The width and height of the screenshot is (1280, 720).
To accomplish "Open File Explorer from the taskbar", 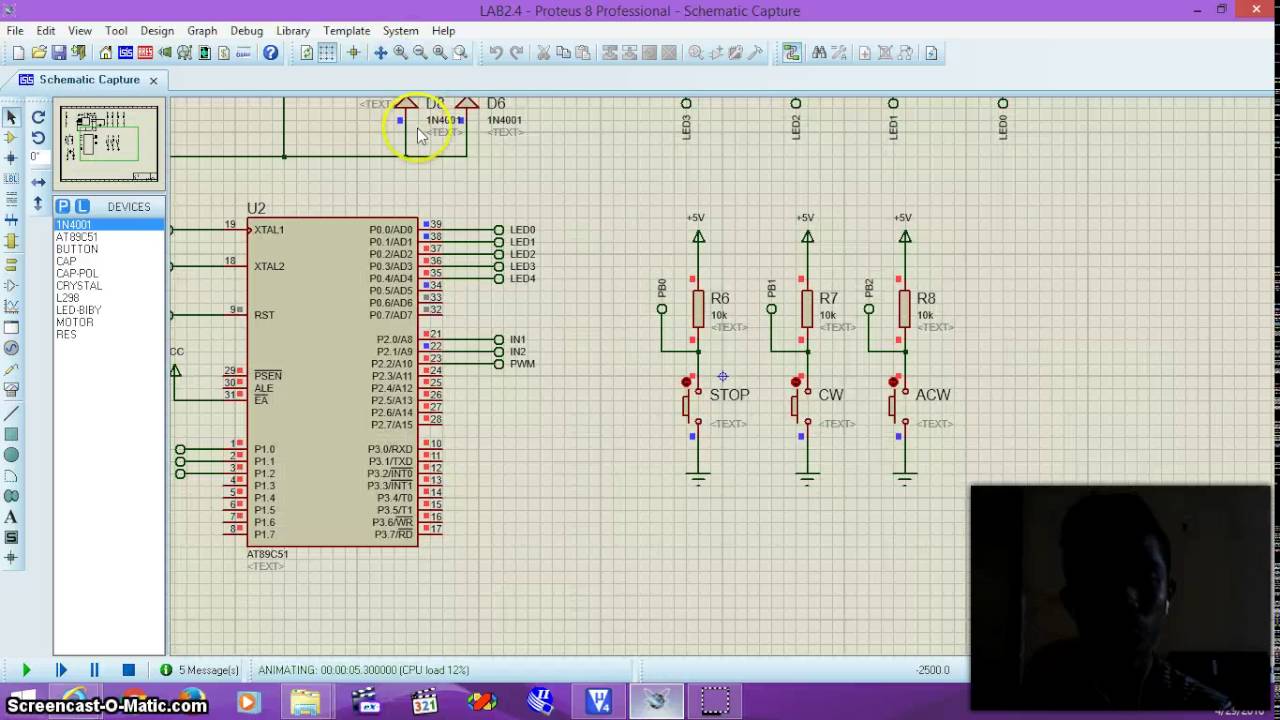I will [304, 702].
